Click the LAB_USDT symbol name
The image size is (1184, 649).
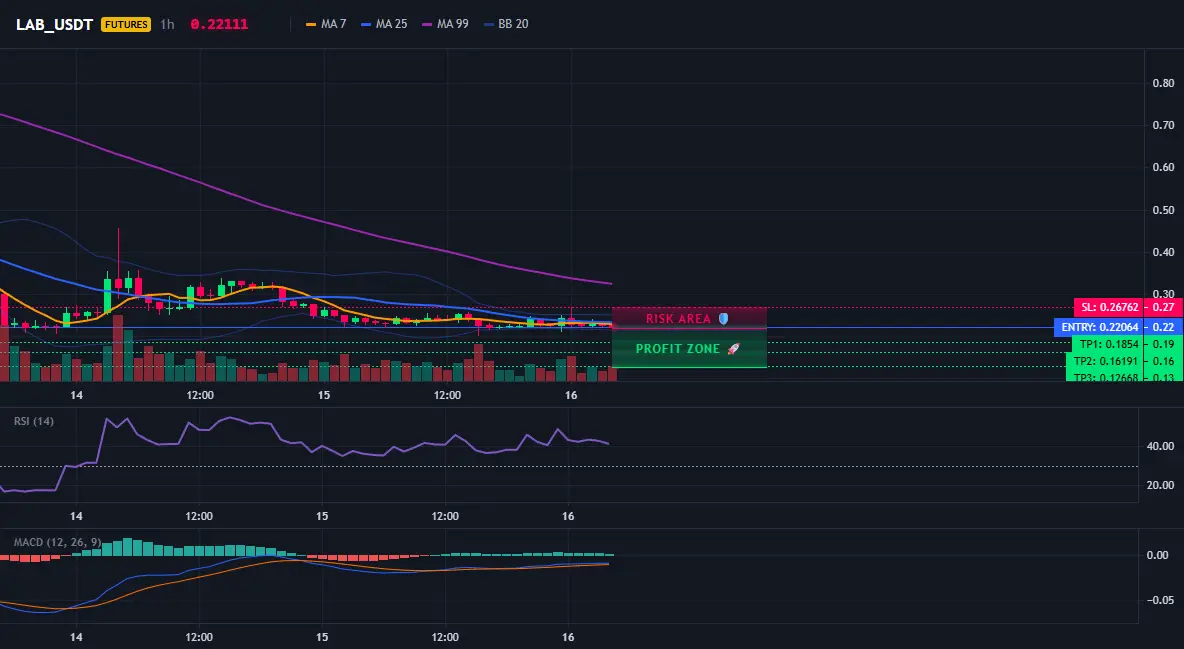tap(54, 24)
